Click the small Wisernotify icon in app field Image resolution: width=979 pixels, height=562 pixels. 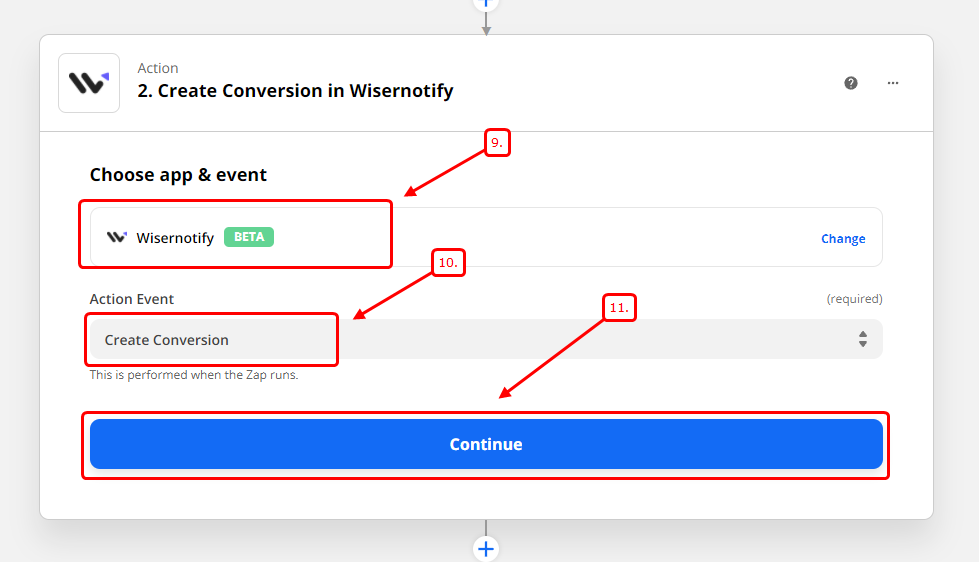pos(117,238)
